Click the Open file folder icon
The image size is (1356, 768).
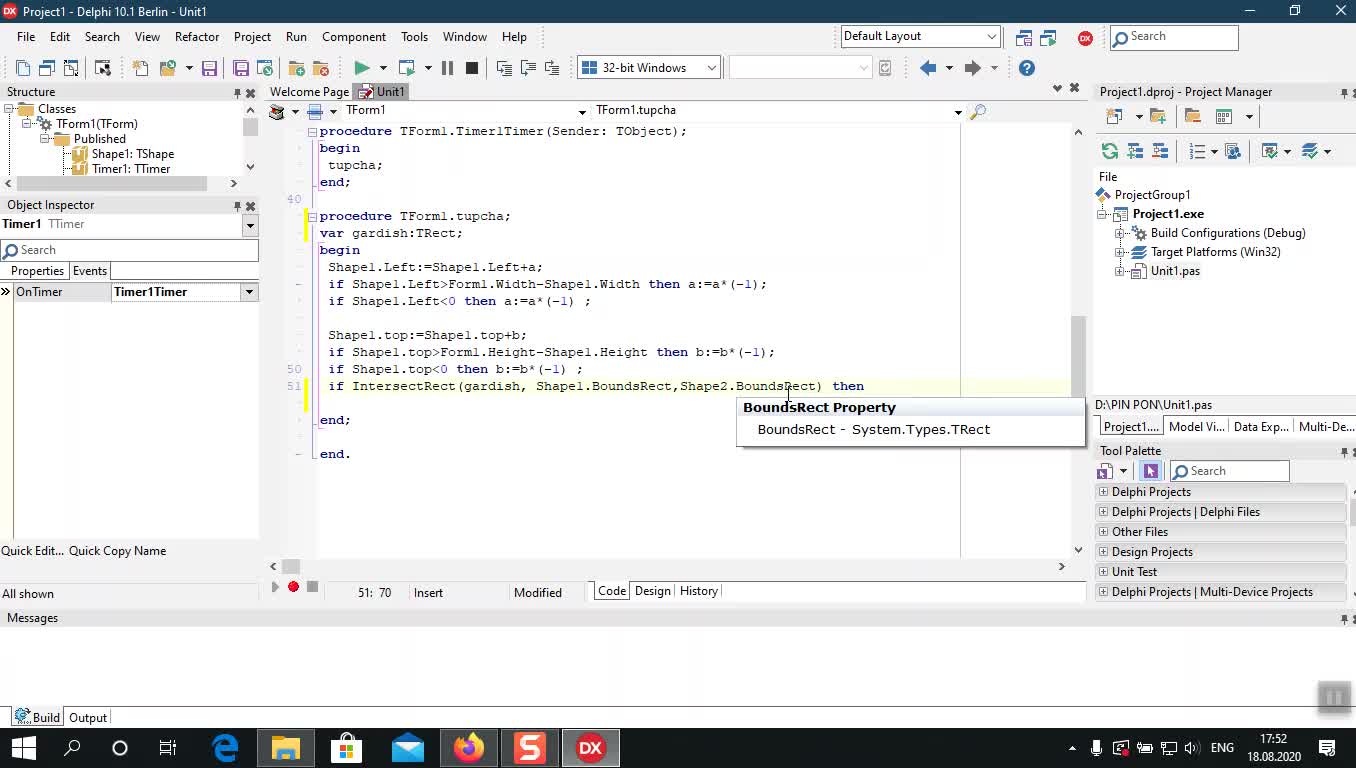[168, 68]
